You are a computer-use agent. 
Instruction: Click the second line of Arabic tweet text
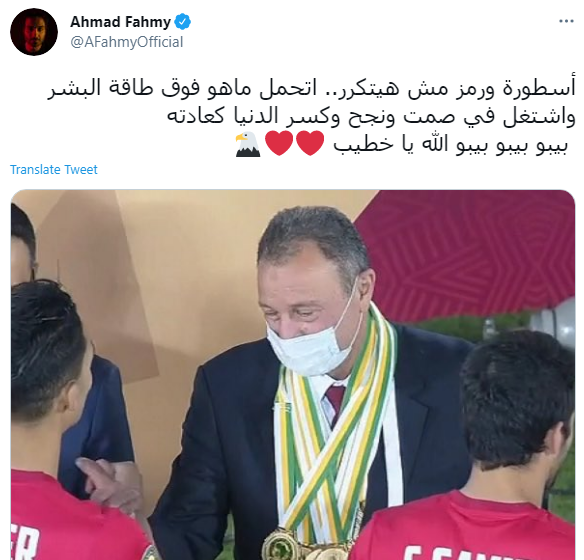371,117
